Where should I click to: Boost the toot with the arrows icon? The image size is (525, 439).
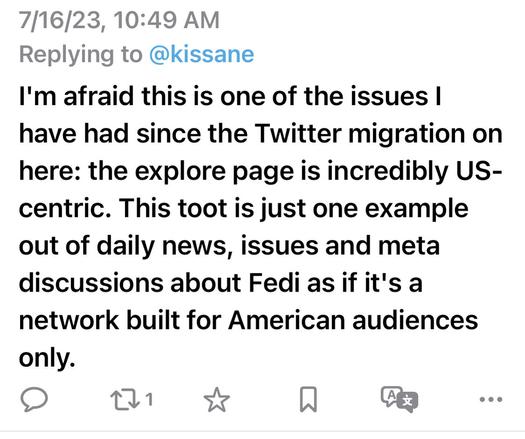tap(125, 399)
